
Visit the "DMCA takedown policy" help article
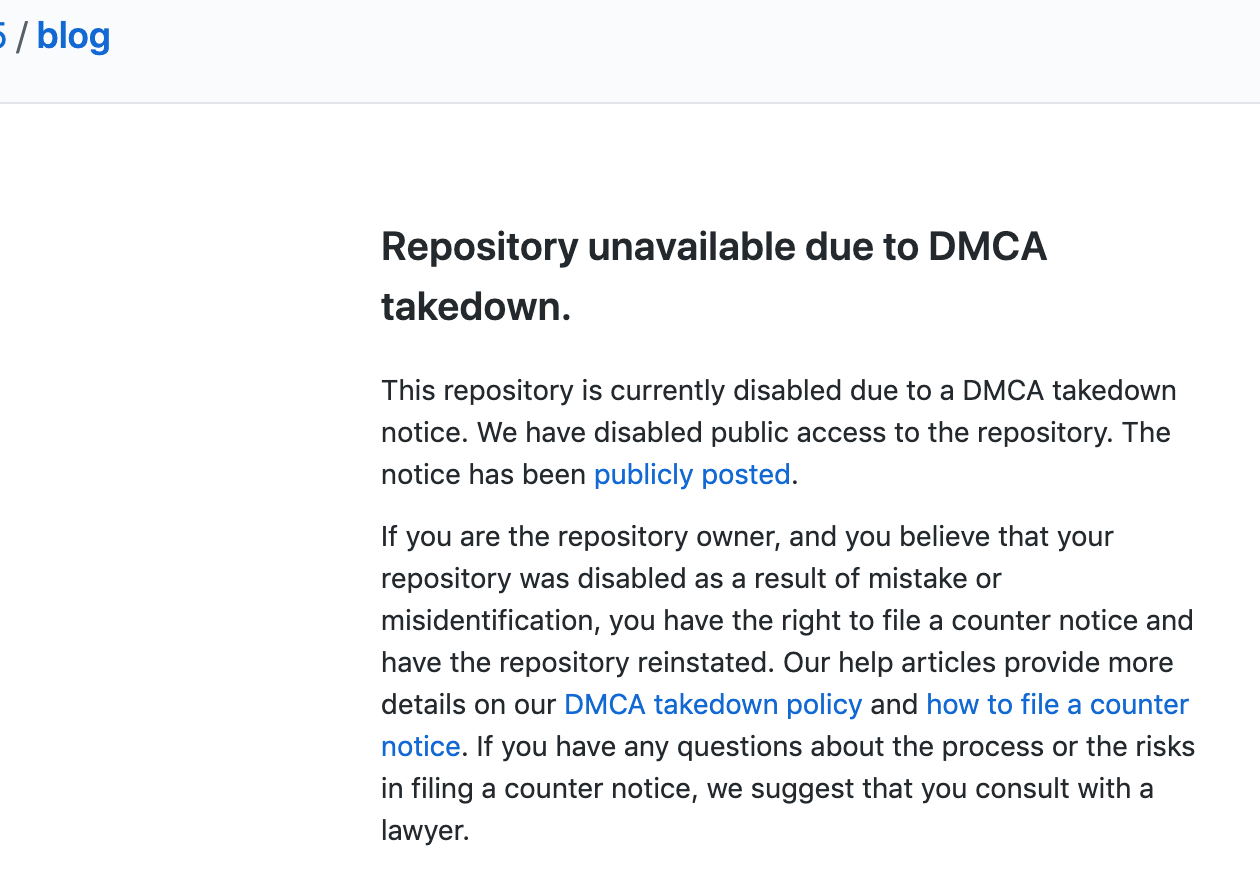(x=712, y=704)
